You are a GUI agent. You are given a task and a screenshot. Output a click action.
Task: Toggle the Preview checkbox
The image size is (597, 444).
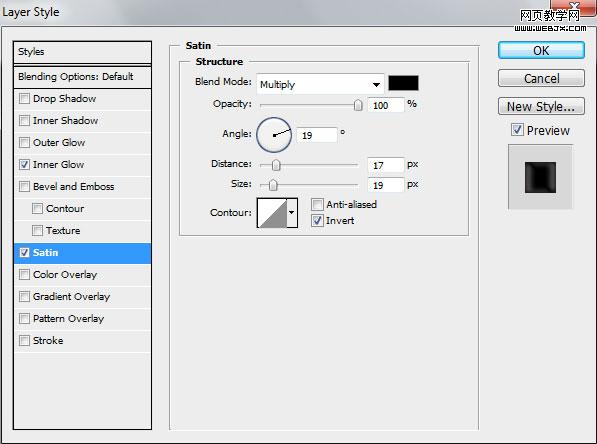click(517, 130)
